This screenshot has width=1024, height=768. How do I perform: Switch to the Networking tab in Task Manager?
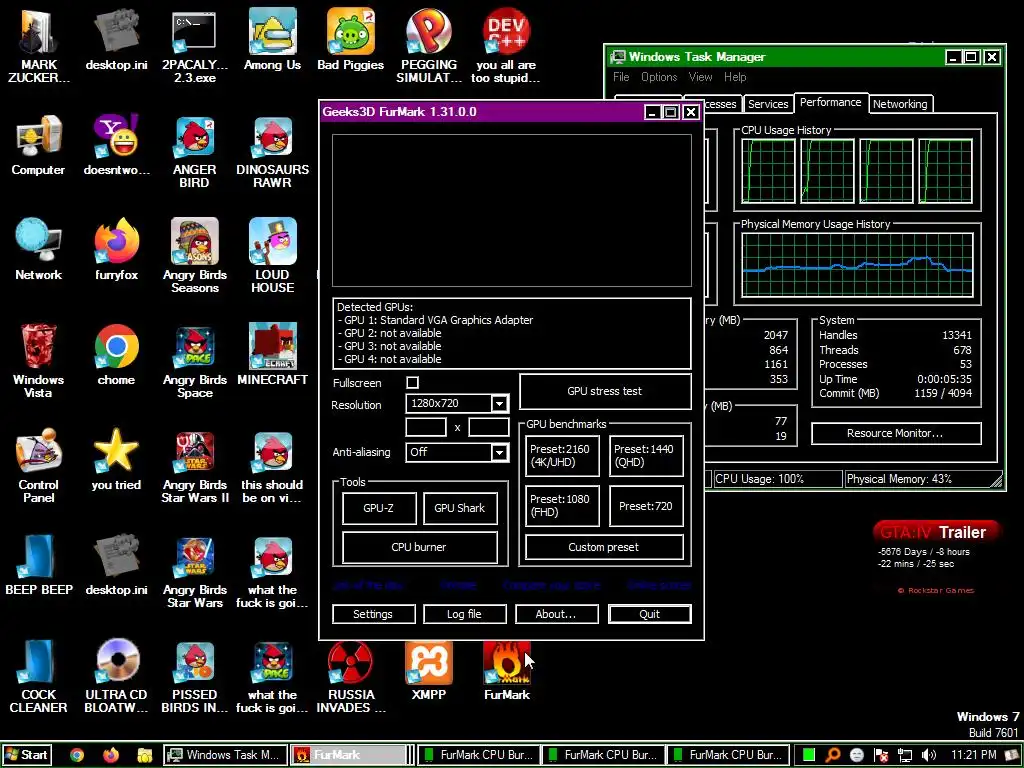pos(900,104)
